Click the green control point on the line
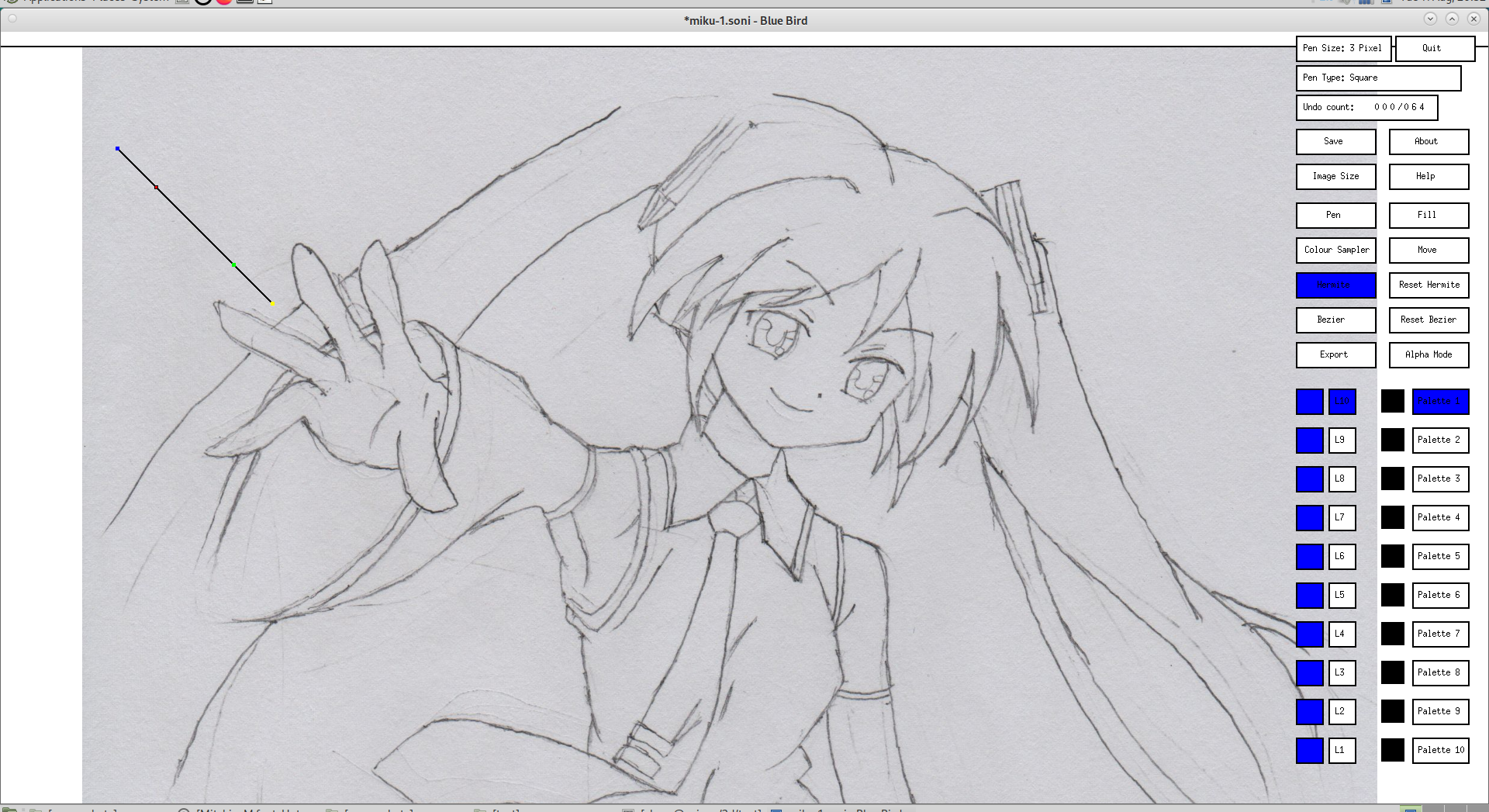1489x812 pixels. [x=233, y=265]
